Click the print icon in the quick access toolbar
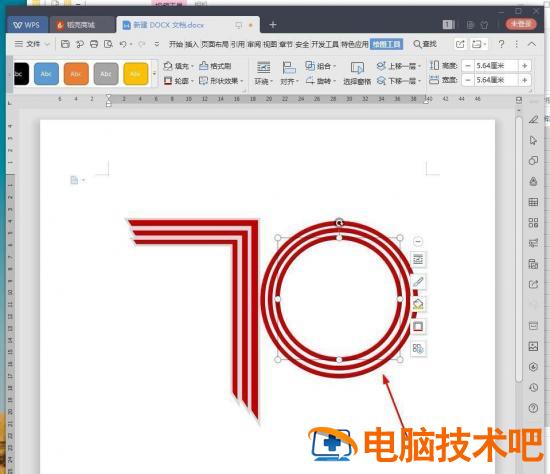The image size is (550, 474). pyautogui.click(x=94, y=44)
